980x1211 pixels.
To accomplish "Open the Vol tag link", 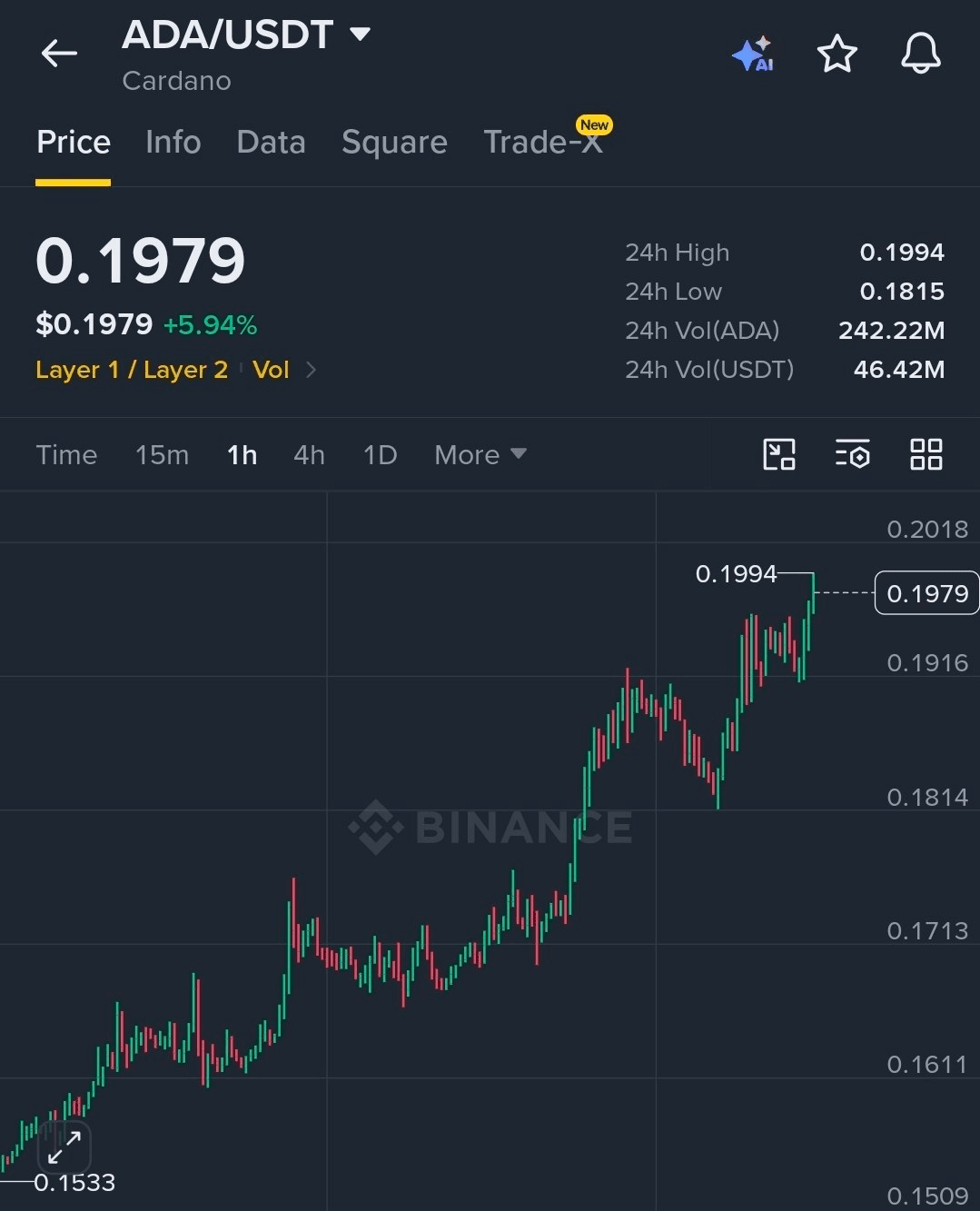I will [271, 370].
